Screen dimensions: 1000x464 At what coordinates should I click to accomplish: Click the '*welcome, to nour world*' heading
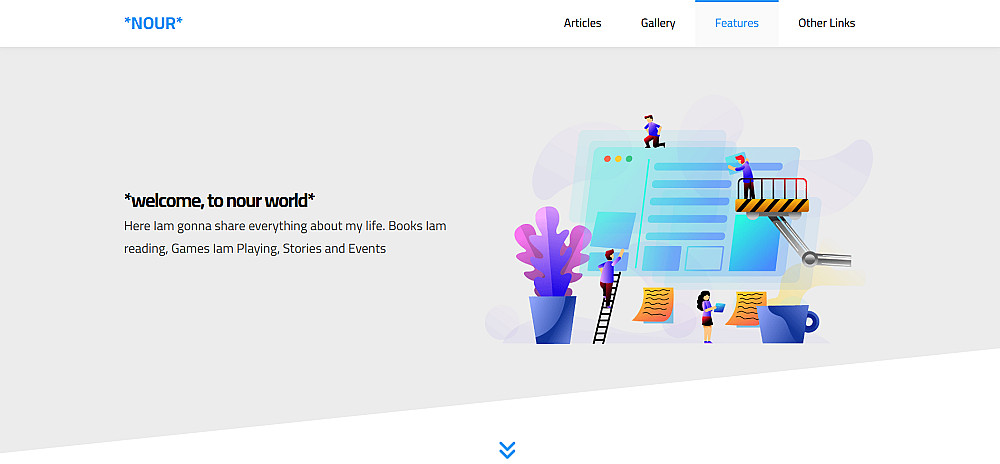[219, 201]
